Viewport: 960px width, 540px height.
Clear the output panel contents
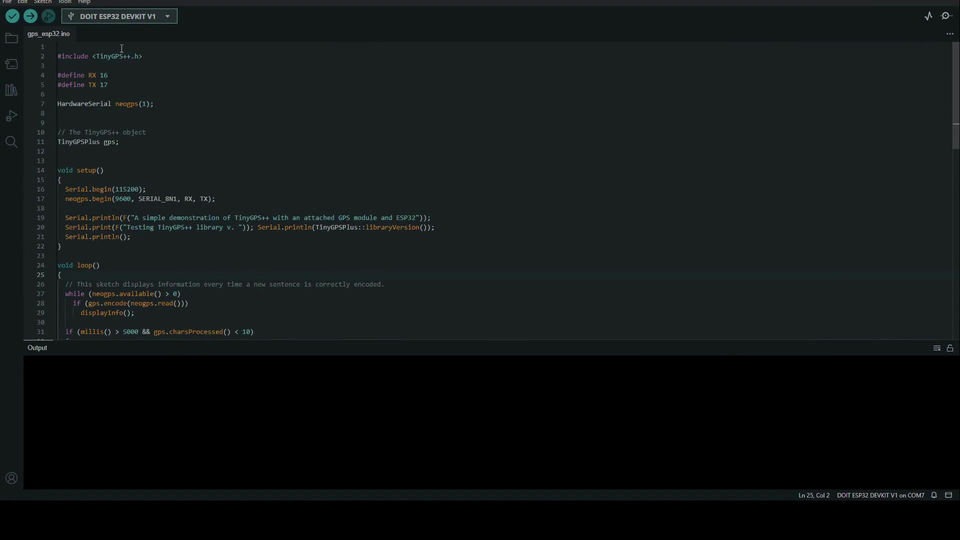point(937,348)
